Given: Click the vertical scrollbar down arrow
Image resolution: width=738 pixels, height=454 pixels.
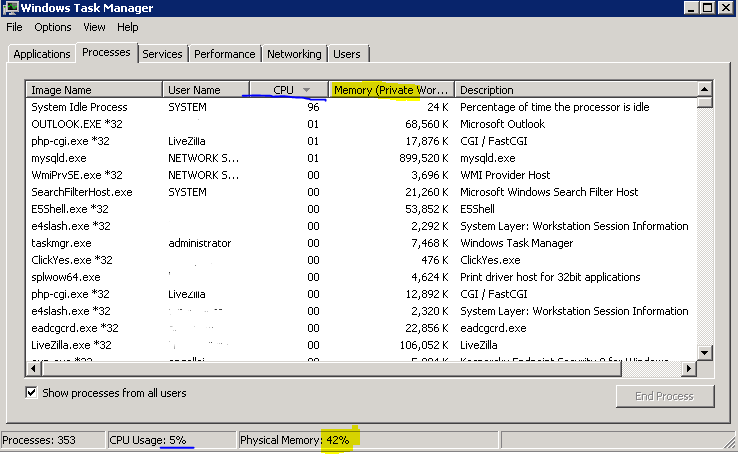Looking at the screenshot, I should pos(705,352).
